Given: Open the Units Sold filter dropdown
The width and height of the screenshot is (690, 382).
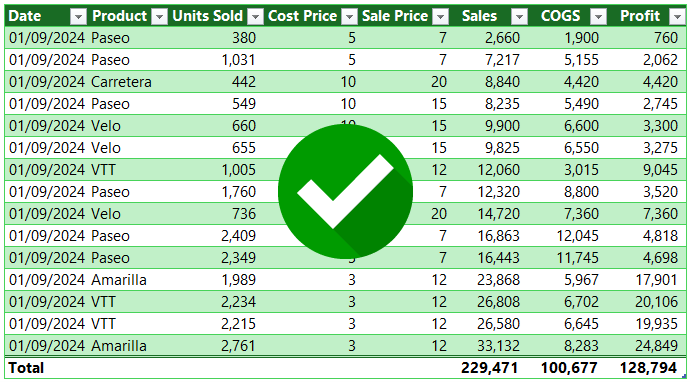Looking at the screenshot, I should (255, 17).
